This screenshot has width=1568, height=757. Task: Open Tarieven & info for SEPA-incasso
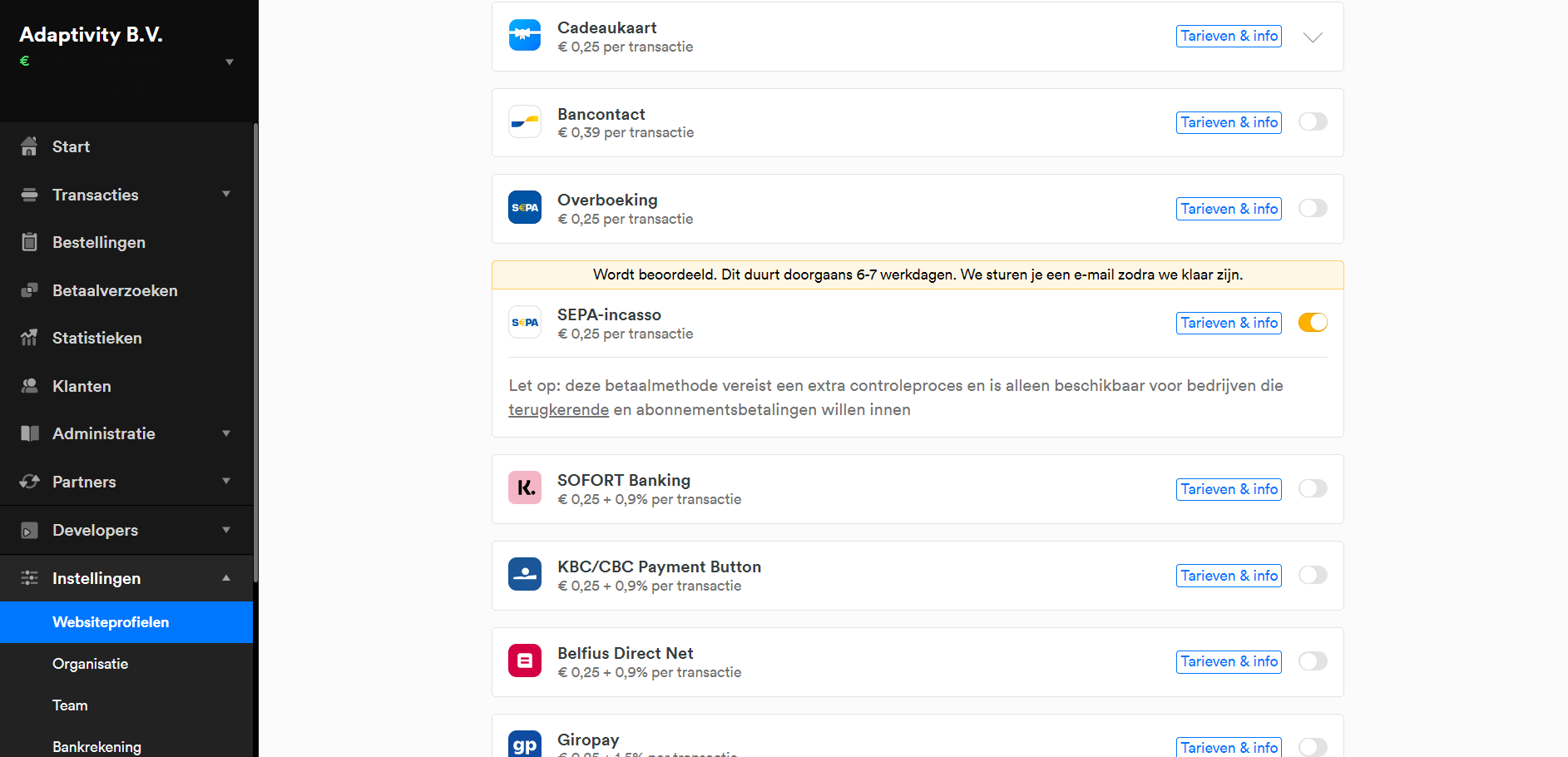1229,323
